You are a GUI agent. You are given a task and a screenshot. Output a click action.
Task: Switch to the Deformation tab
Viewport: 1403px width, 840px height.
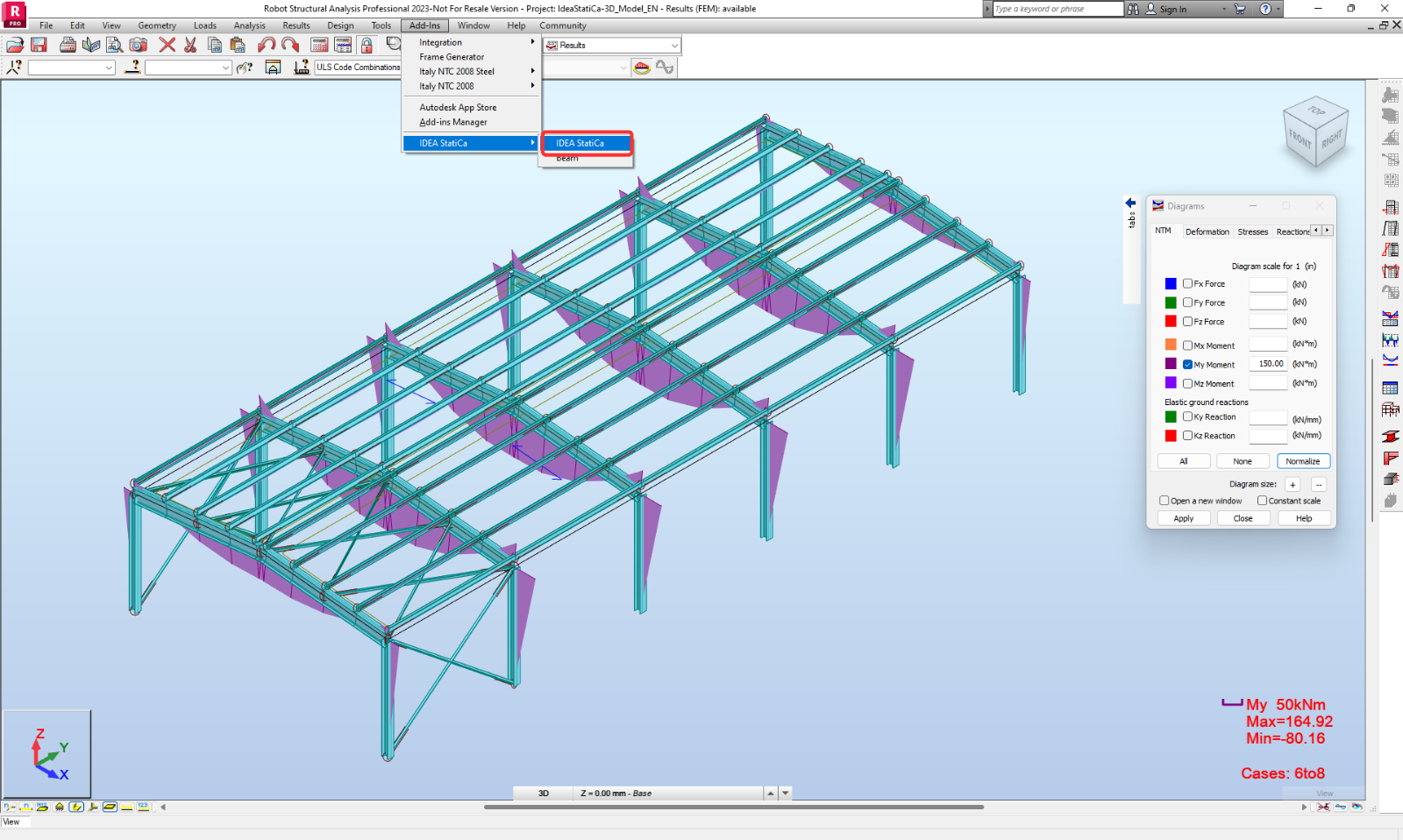click(x=1207, y=232)
